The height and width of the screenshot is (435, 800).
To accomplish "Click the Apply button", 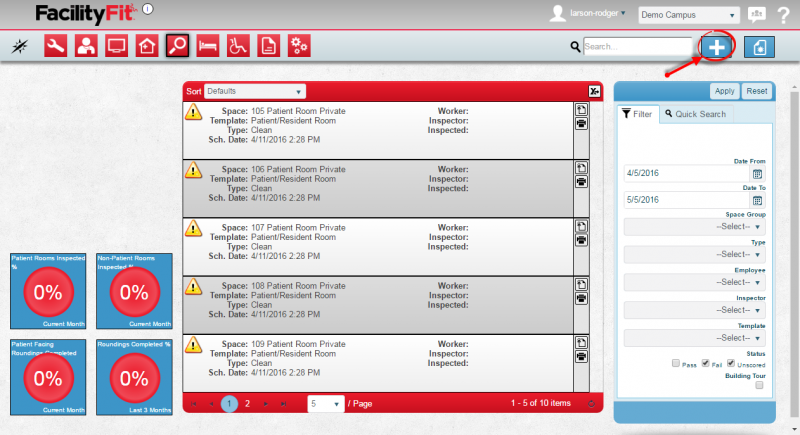I will (x=724, y=91).
